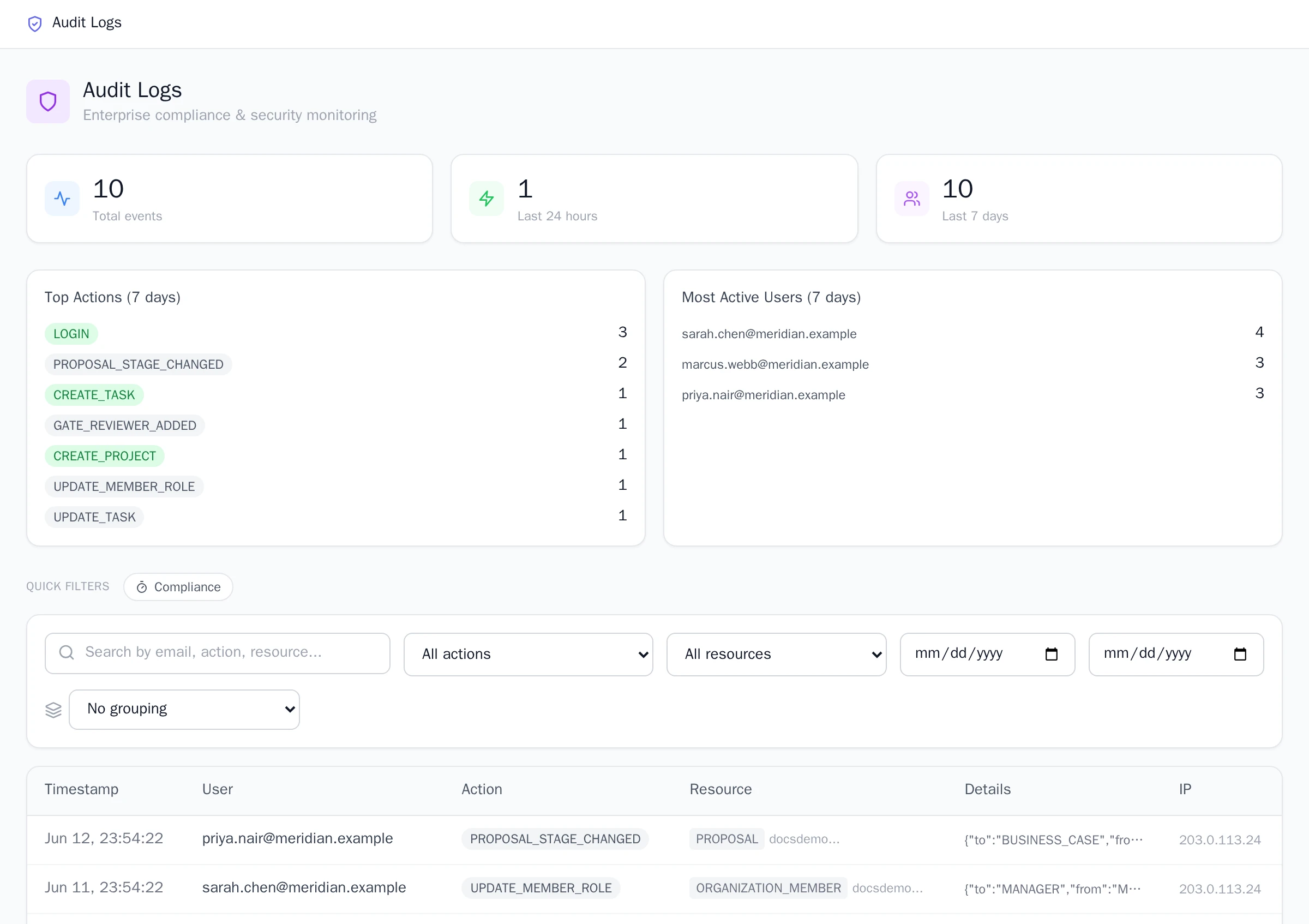This screenshot has height=924, width=1309.
Task: Click the lightning bolt icon for Last 24 hours
Action: pos(487,199)
